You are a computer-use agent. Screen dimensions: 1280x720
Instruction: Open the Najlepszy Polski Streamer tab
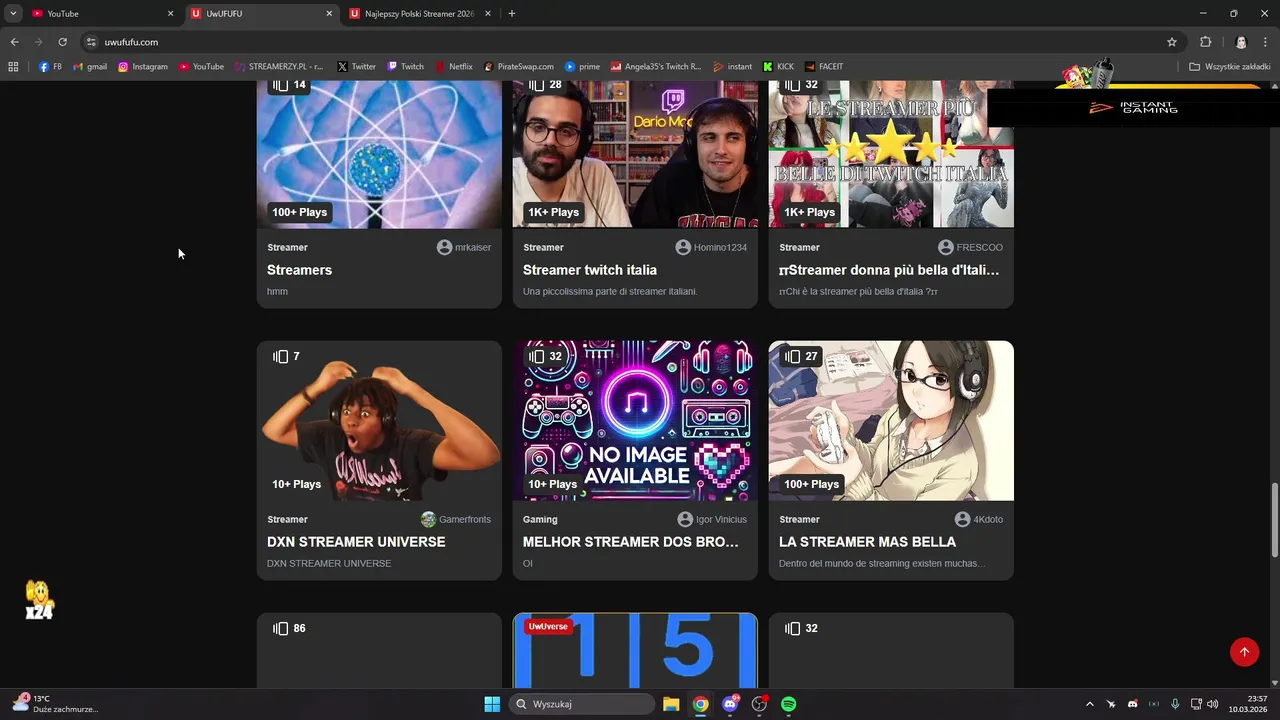point(419,13)
